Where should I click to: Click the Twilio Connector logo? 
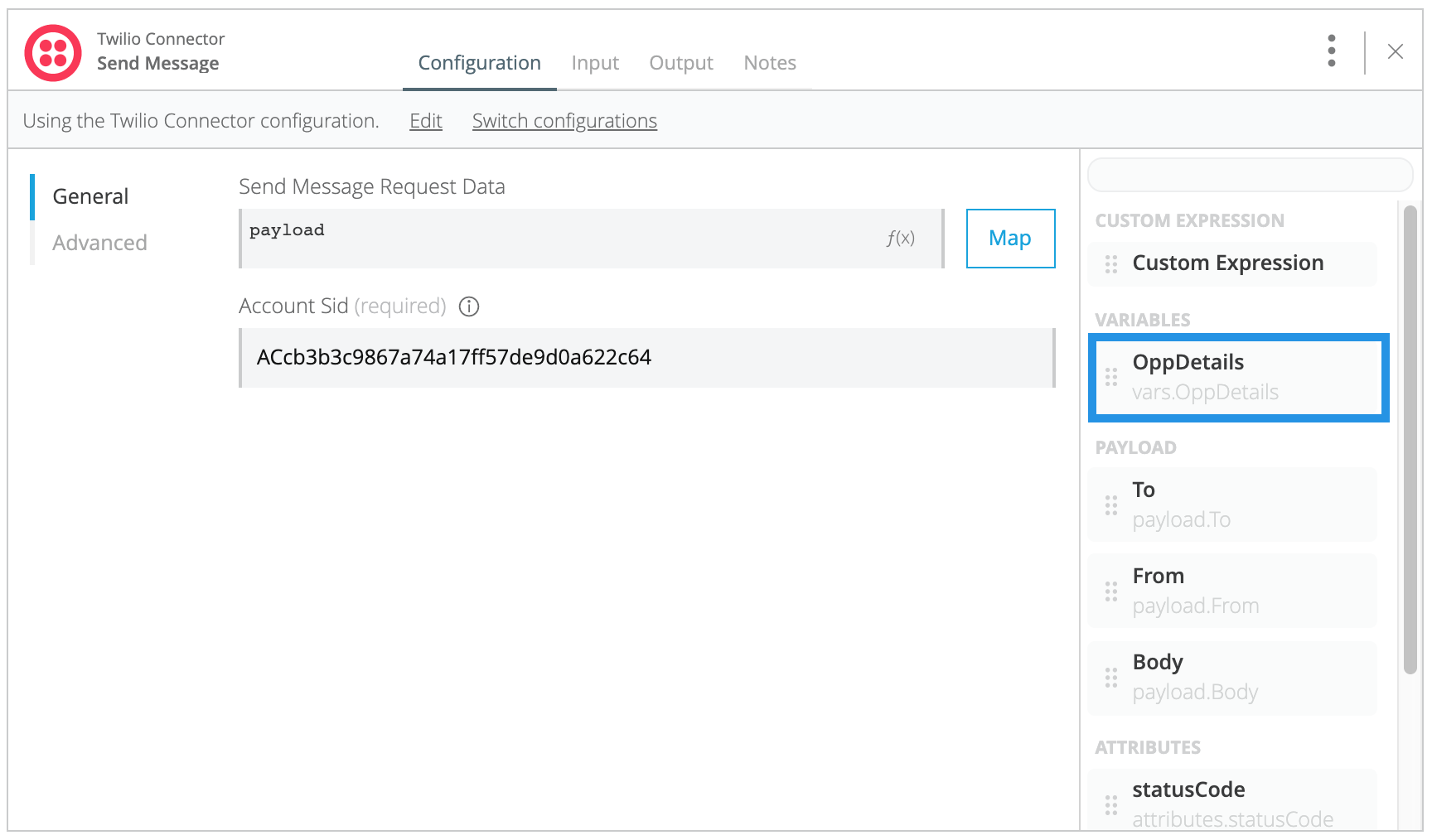(x=52, y=51)
